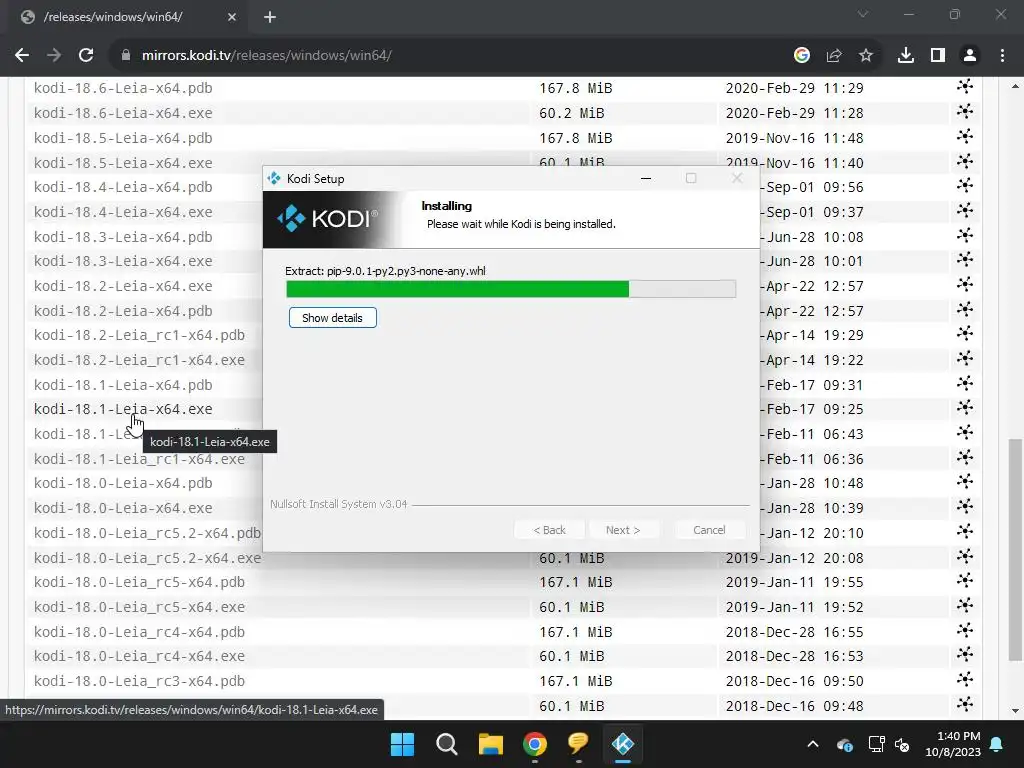Open Chrome's three-dot menu
Image resolution: width=1024 pixels, height=768 pixels.
(1002, 56)
